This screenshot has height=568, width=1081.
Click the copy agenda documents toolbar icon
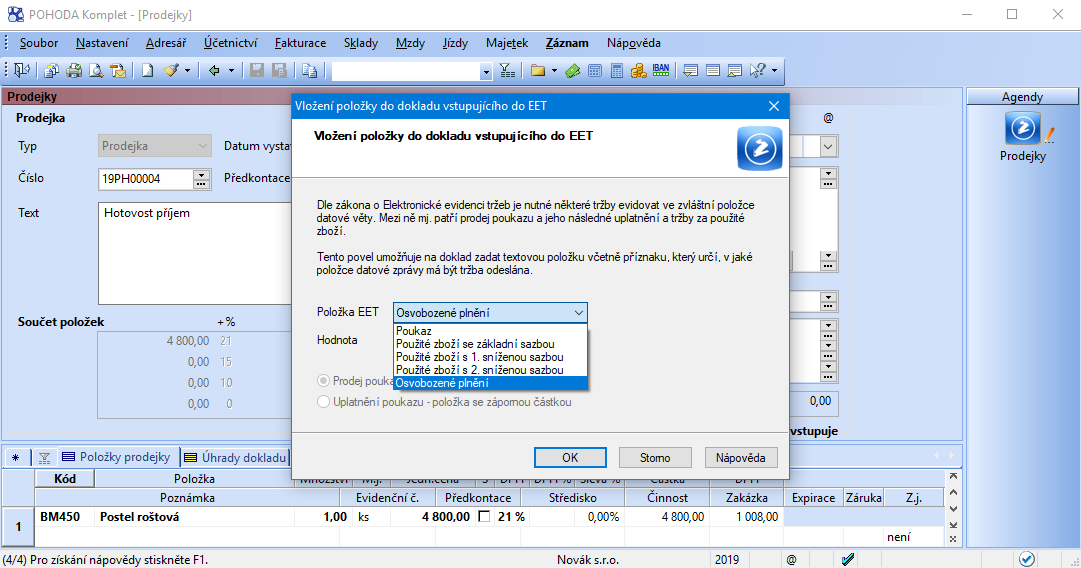[52, 70]
